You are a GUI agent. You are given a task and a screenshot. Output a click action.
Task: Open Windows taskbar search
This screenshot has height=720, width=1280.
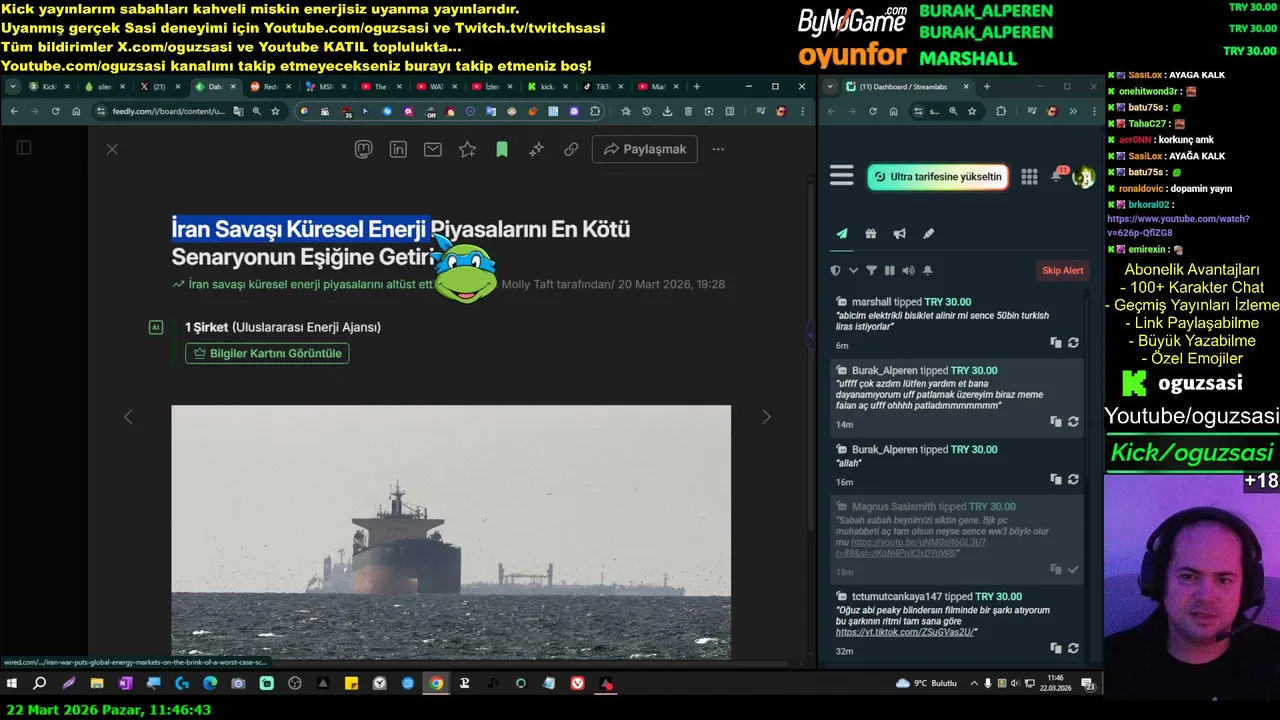pyautogui.click(x=40, y=684)
